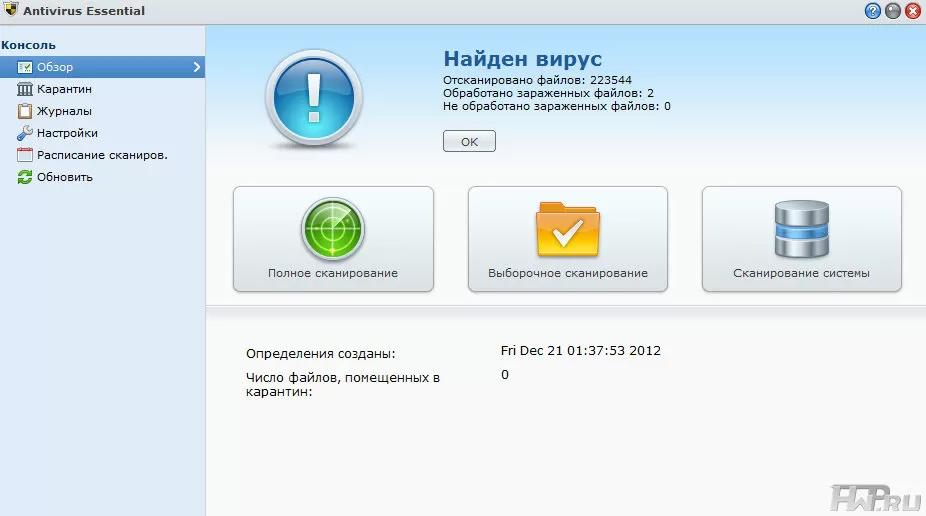Start Сканирование системы
Screen dimensions: 926x516
click(x=801, y=239)
